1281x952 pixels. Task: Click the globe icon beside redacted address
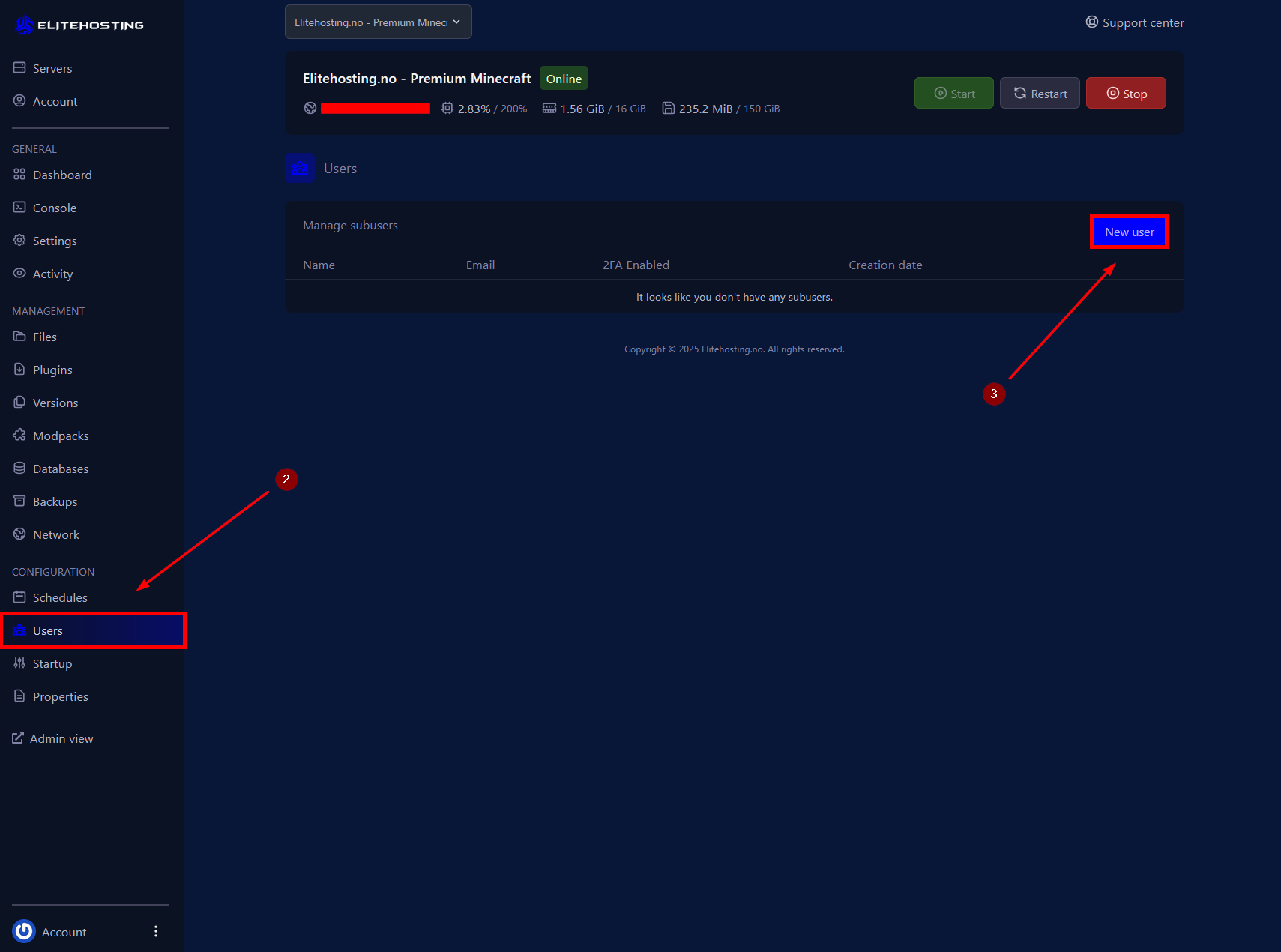click(310, 108)
